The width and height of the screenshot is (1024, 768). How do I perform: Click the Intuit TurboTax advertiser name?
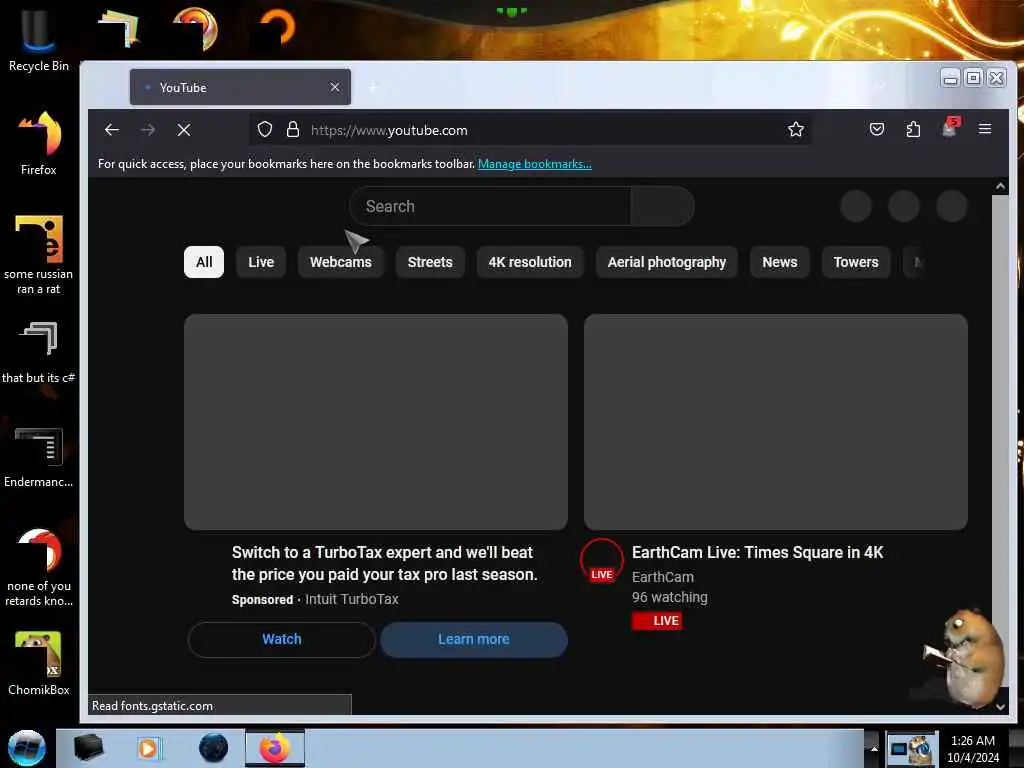pos(352,599)
